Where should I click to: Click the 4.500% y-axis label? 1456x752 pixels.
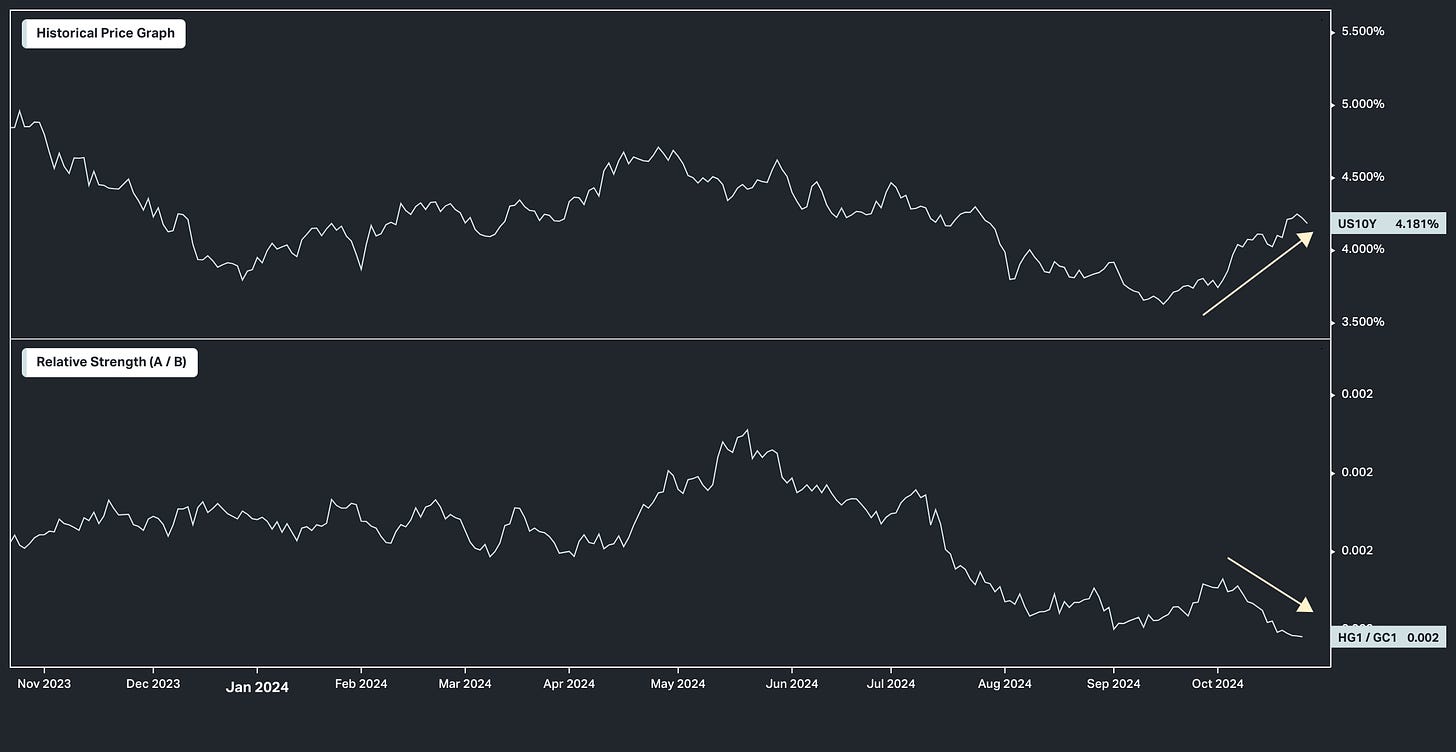pos(1362,177)
